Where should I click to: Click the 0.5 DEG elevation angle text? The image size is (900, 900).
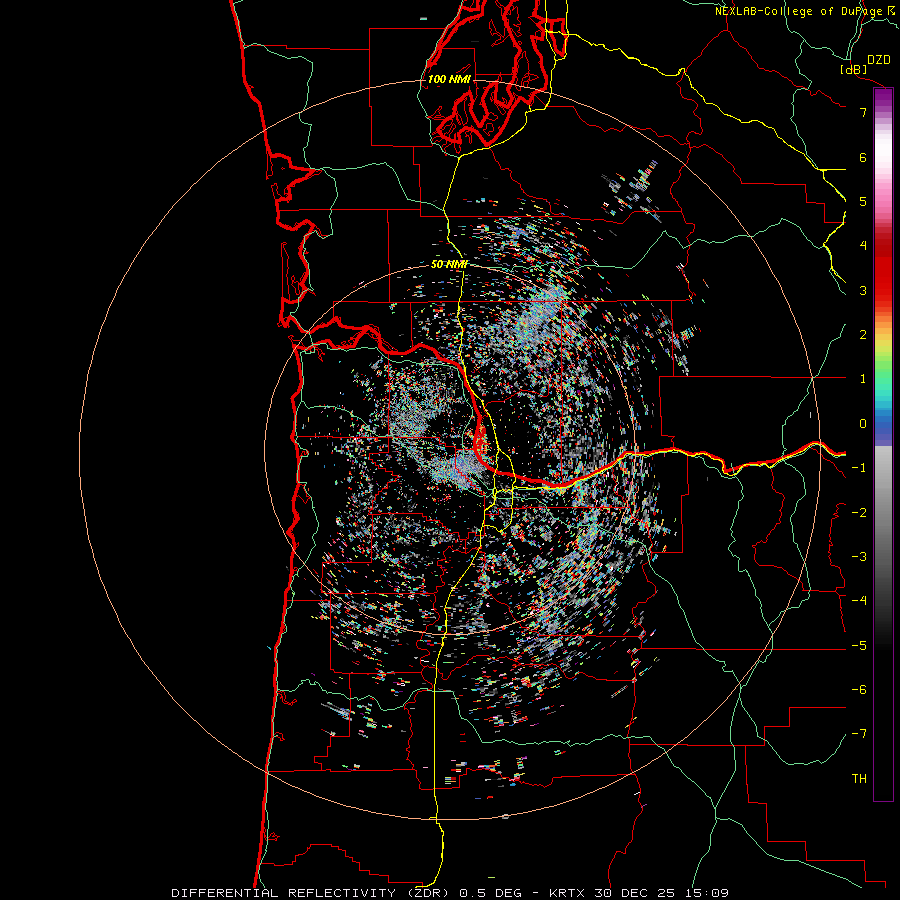click(x=492, y=893)
